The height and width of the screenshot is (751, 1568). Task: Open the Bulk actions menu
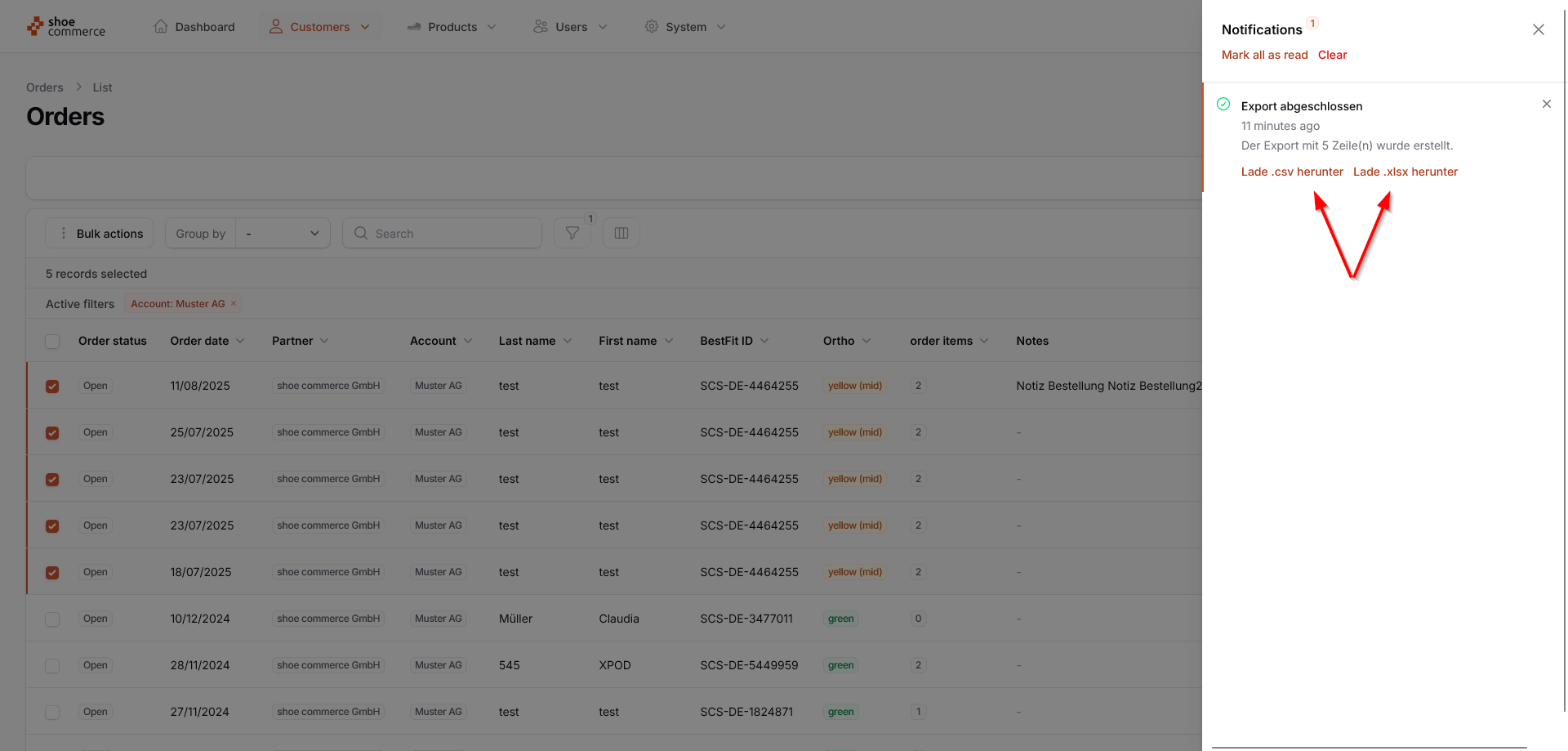click(100, 234)
